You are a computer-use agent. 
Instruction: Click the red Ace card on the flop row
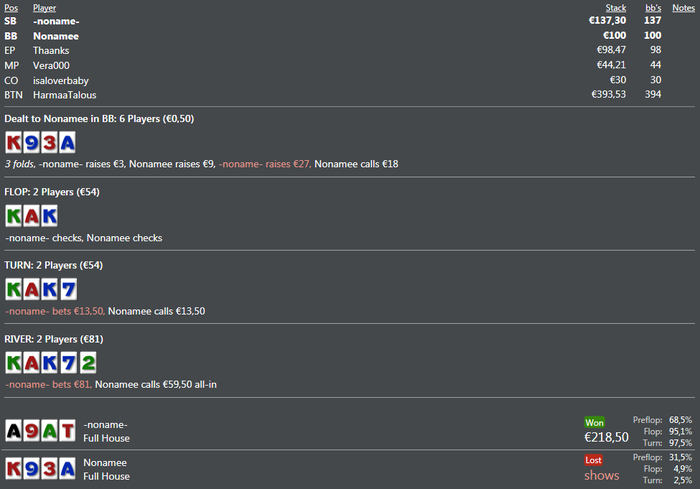[x=32, y=216]
